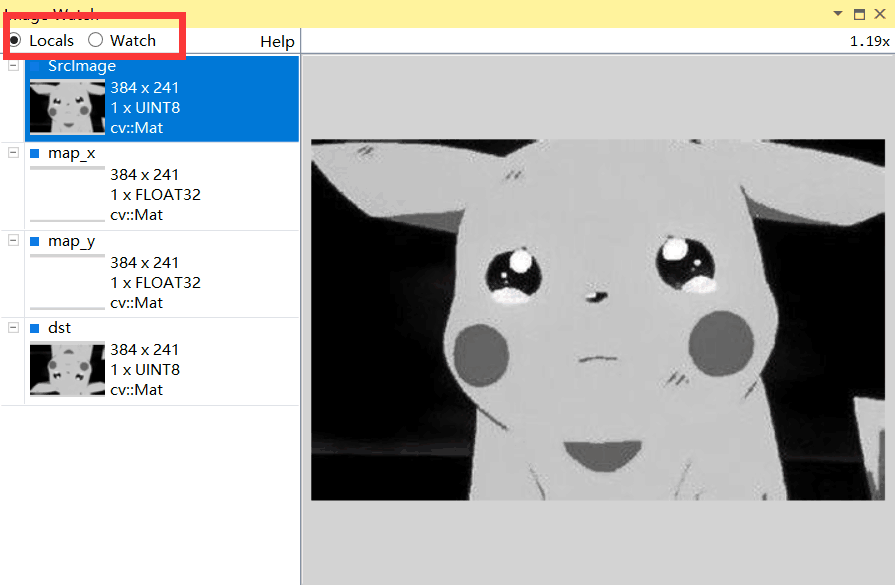Select the map_y variable name
Screen dimensions: 895x585
(72, 241)
